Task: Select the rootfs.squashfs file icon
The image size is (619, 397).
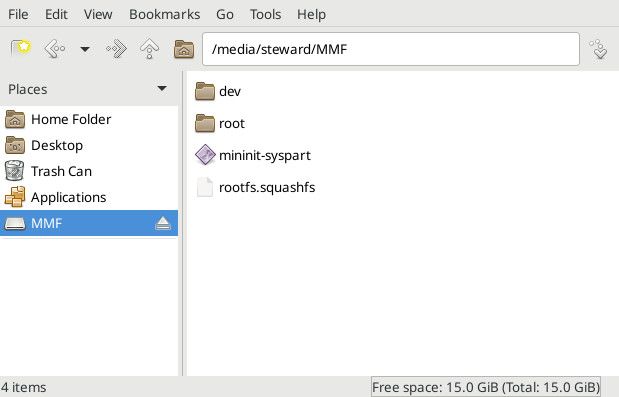Action: click(x=205, y=187)
